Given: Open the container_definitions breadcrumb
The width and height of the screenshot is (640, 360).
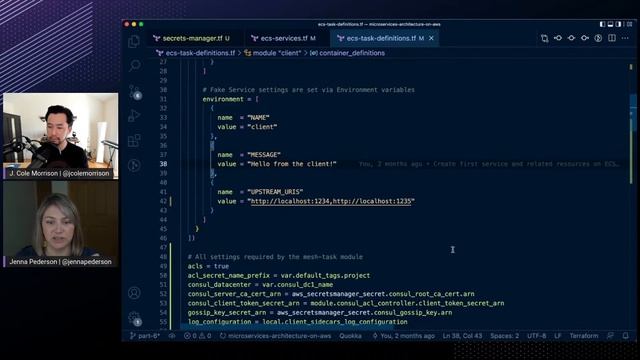Looking at the screenshot, I should 347,53.
